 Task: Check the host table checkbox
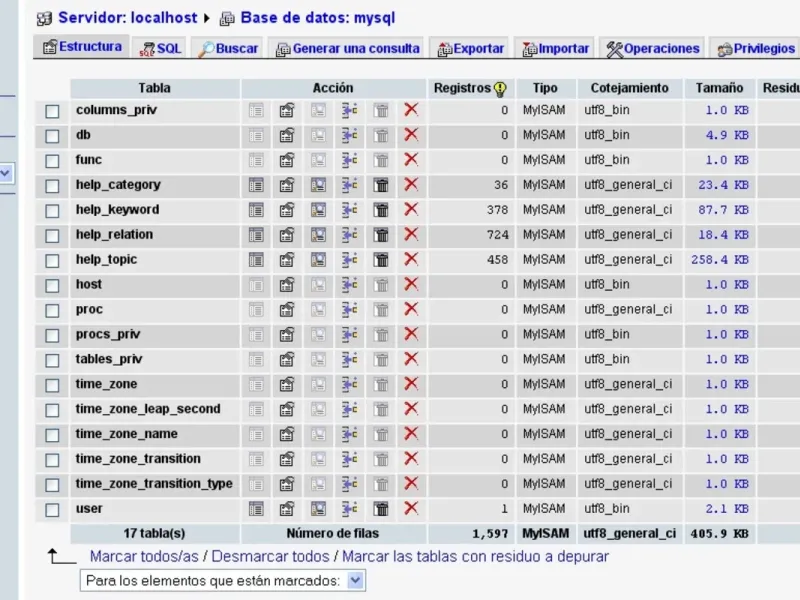point(52,286)
